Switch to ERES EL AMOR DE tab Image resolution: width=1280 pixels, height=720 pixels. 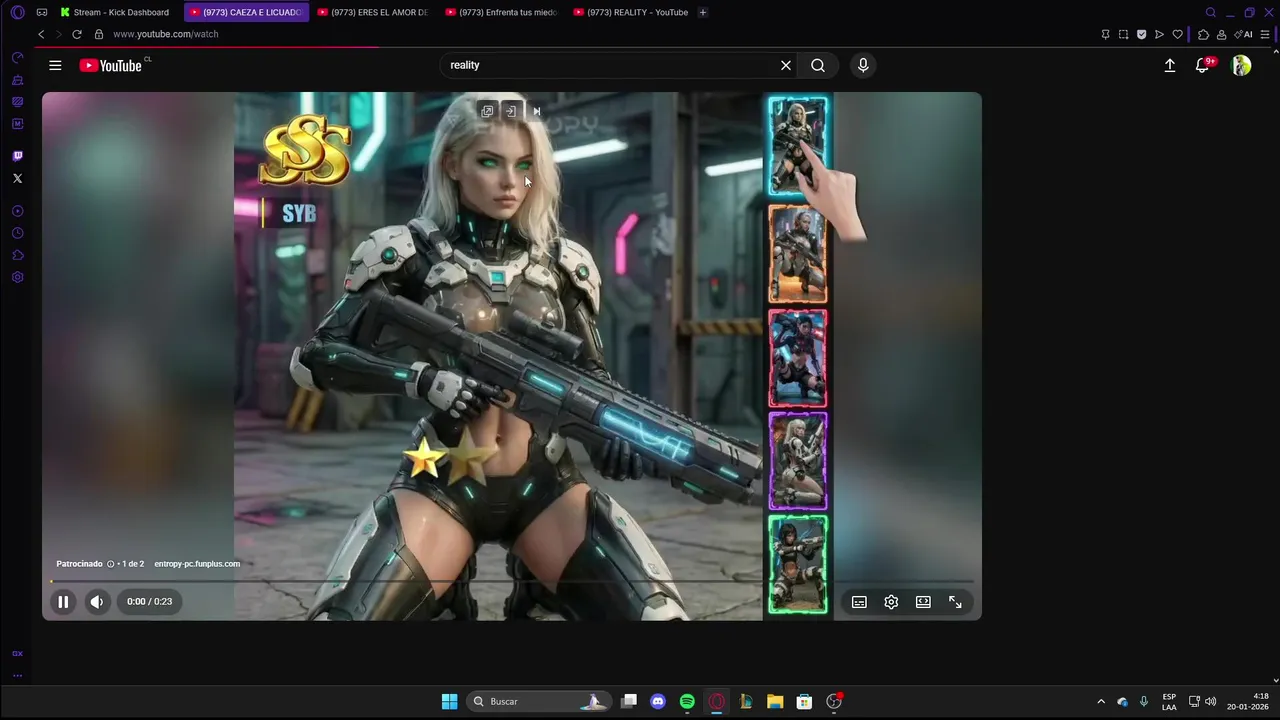click(373, 12)
